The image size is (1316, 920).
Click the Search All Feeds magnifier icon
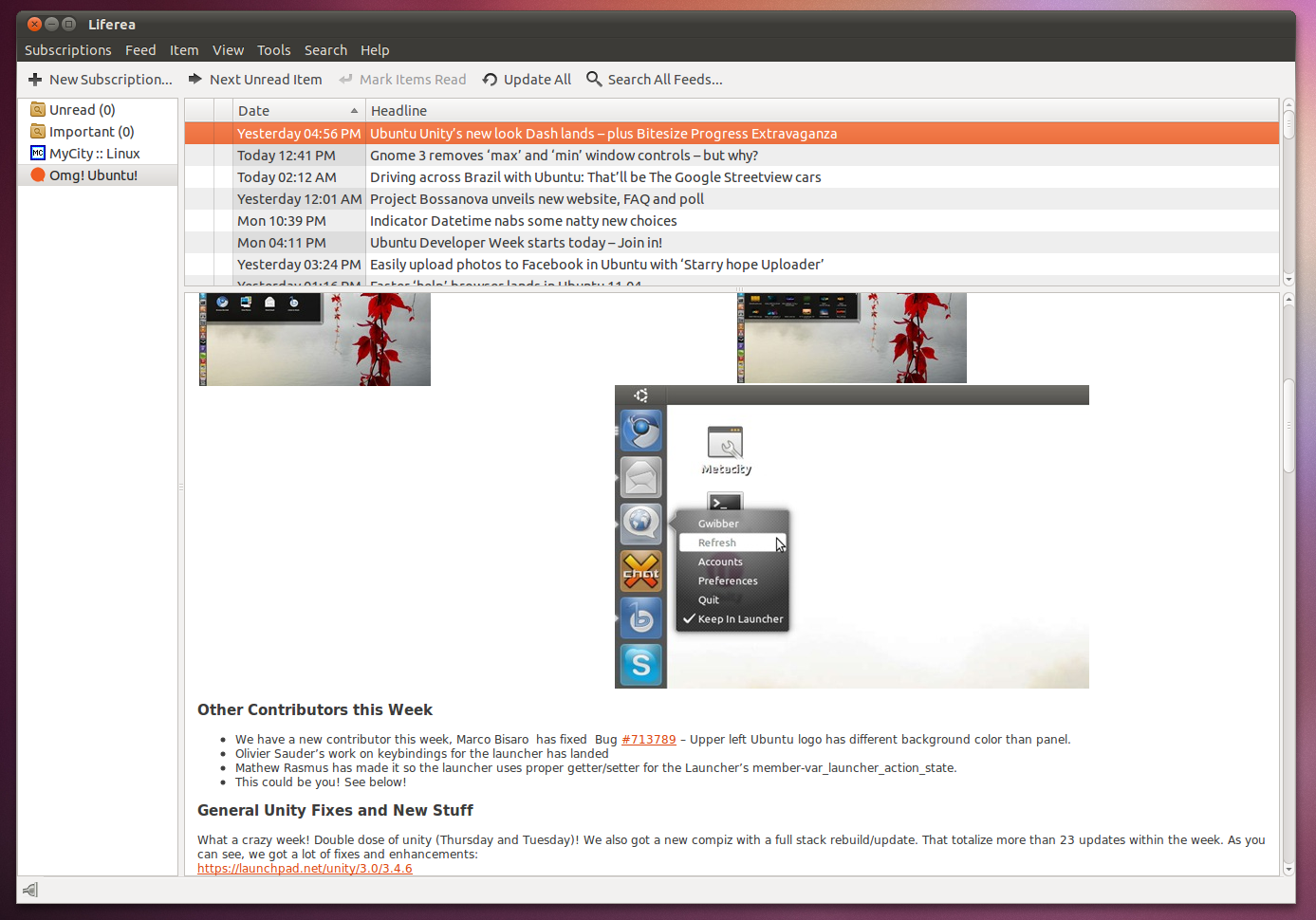[594, 79]
